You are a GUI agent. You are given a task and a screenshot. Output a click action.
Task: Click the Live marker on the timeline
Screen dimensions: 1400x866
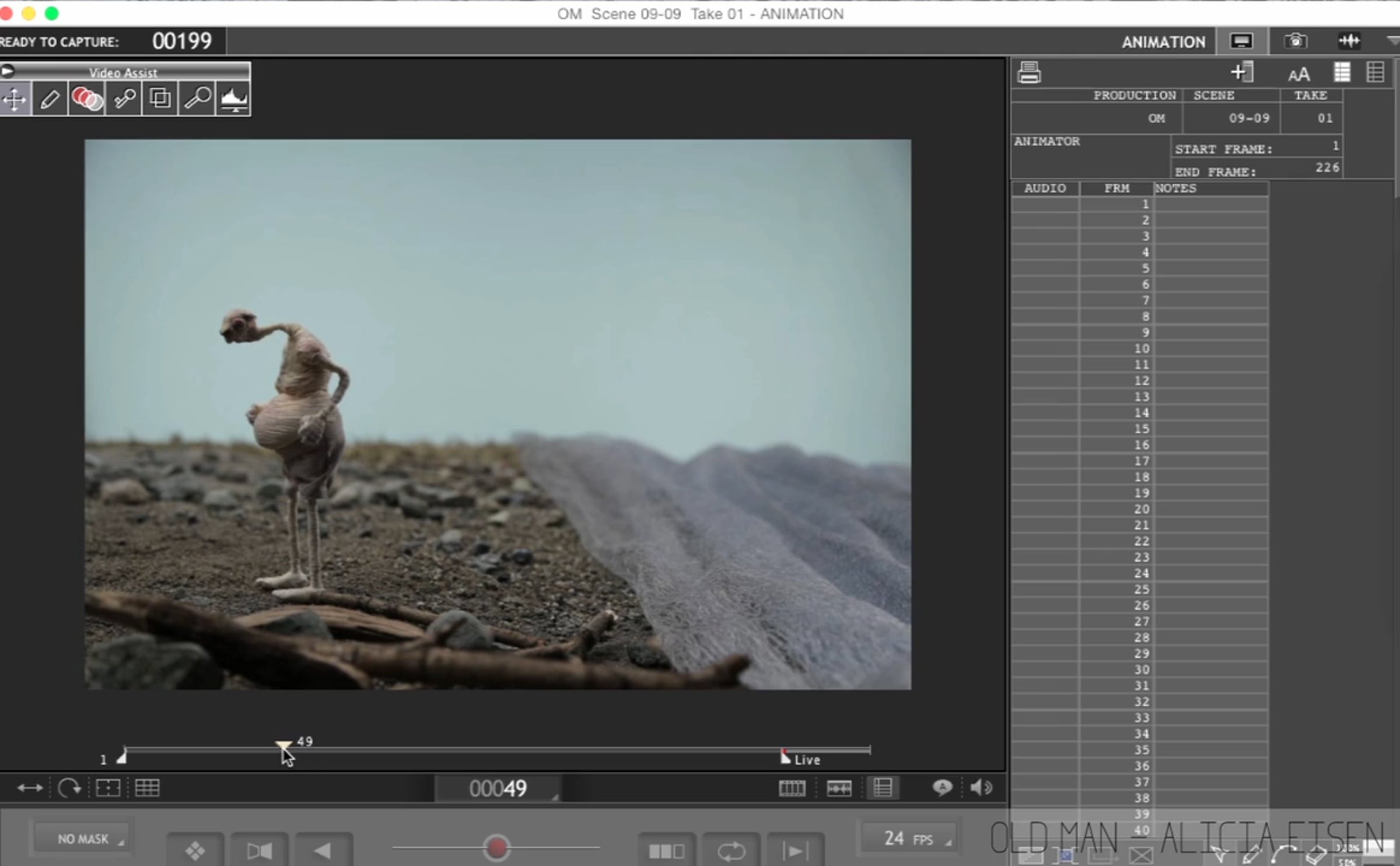pyautogui.click(x=786, y=758)
